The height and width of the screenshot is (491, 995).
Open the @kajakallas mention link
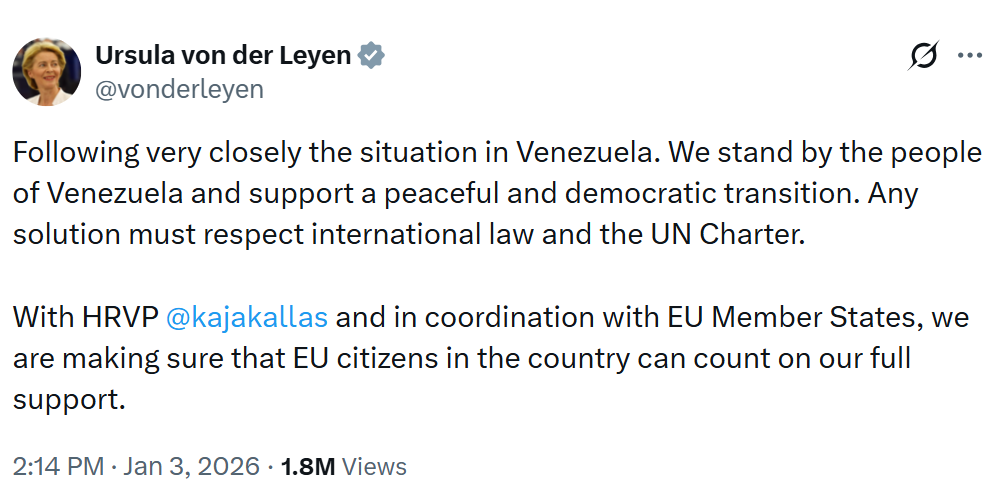tap(246, 317)
